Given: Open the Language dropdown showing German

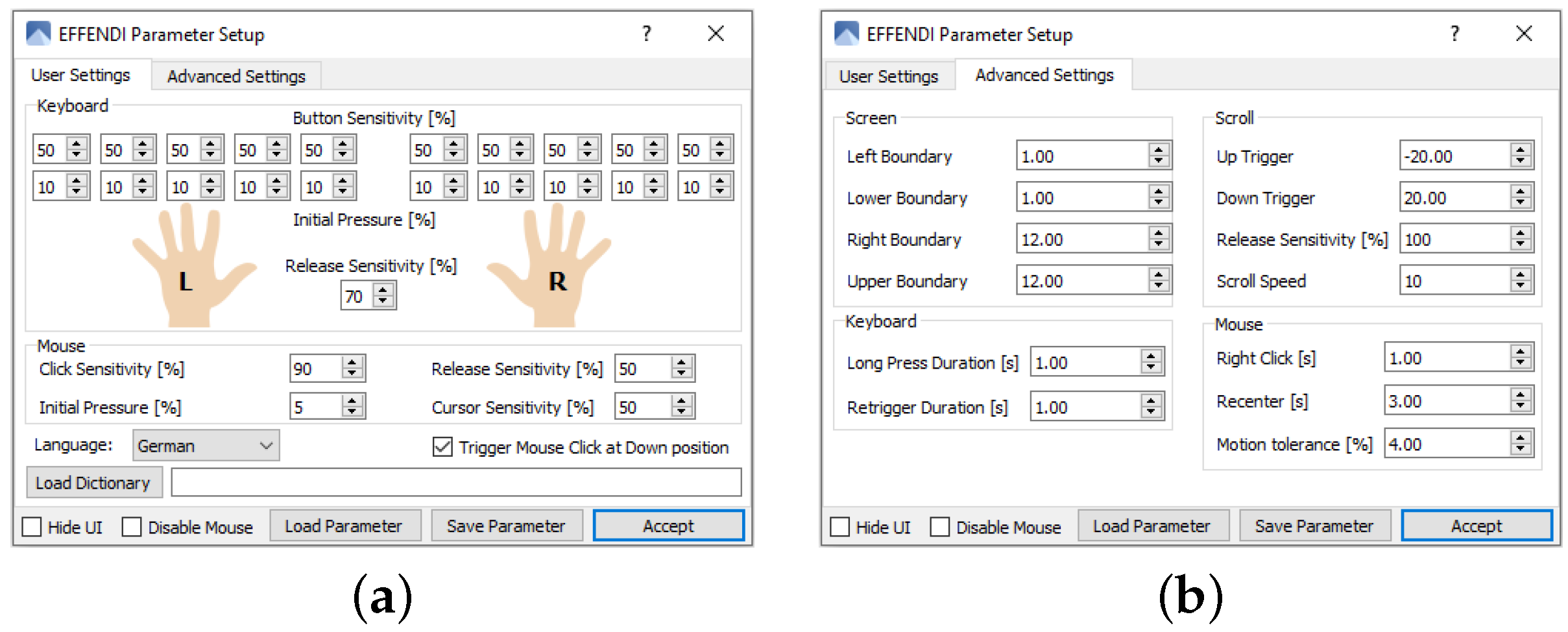Looking at the screenshot, I should tap(206, 446).
